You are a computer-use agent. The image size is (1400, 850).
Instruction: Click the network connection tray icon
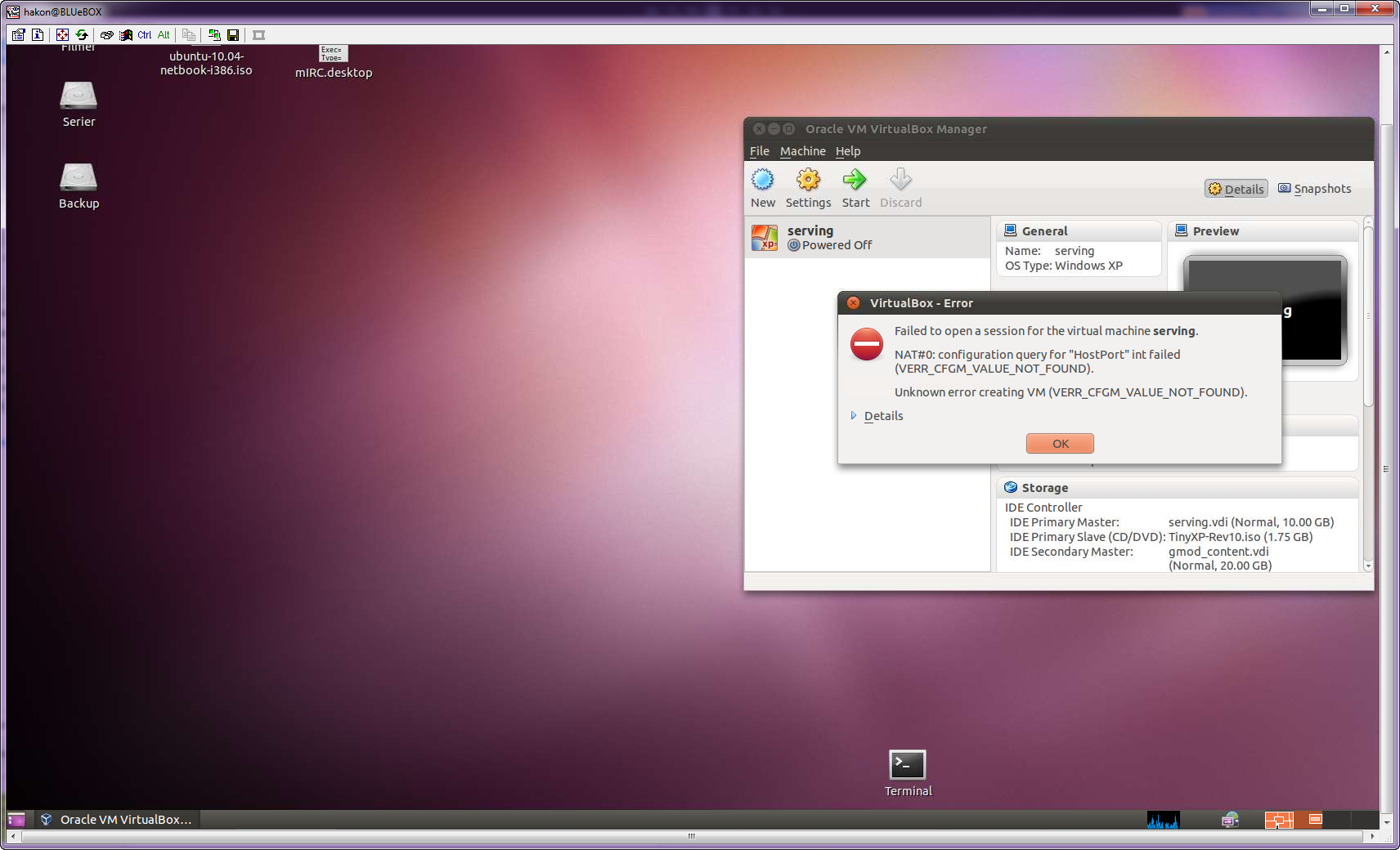[1230, 820]
